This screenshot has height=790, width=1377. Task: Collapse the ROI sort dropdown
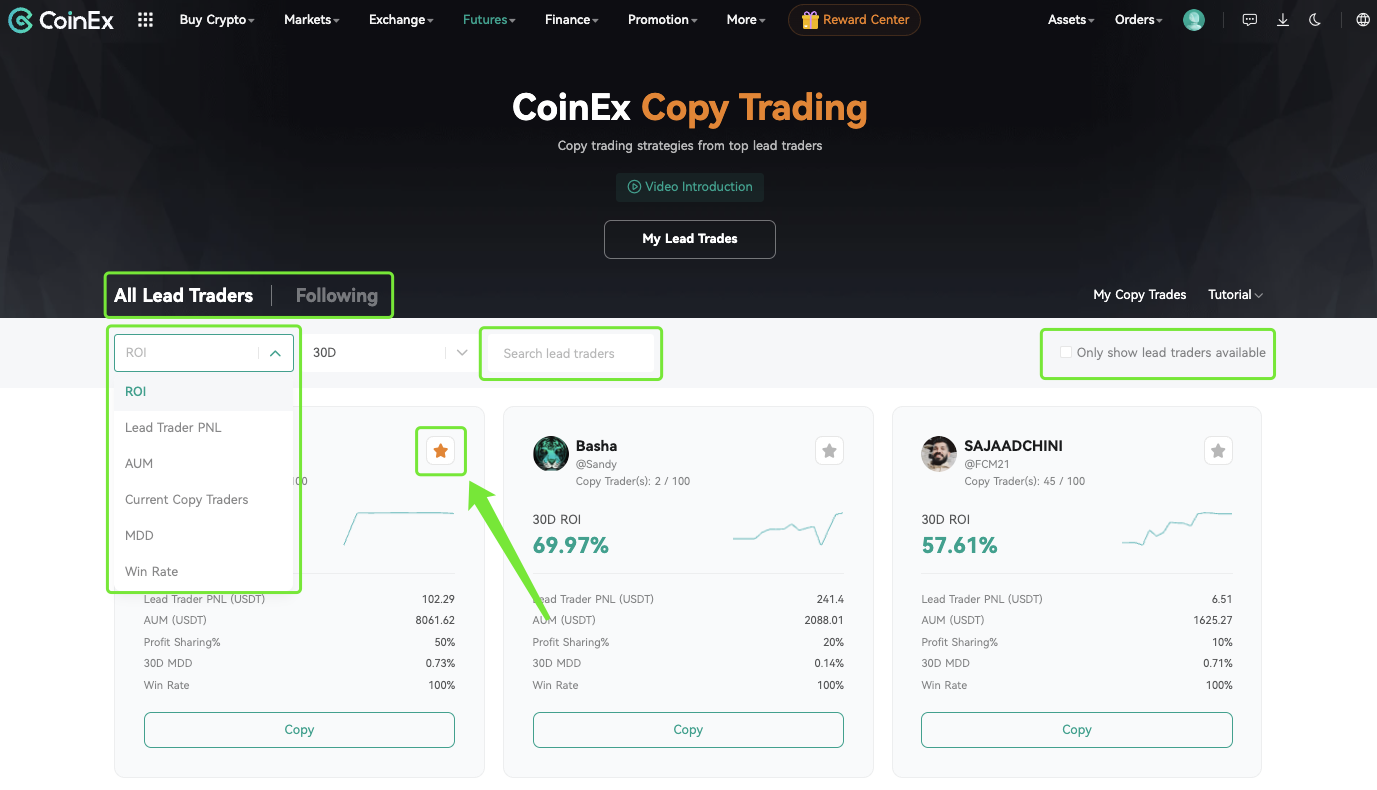(x=275, y=352)
